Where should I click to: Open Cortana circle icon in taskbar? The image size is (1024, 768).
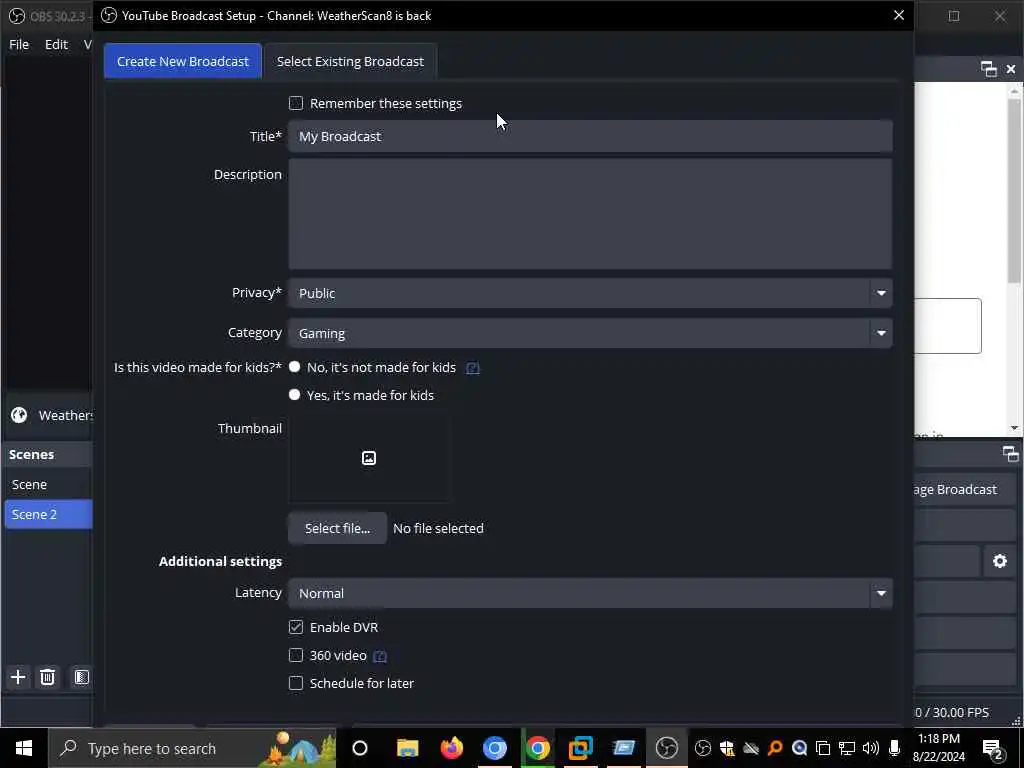pos(360,748)
